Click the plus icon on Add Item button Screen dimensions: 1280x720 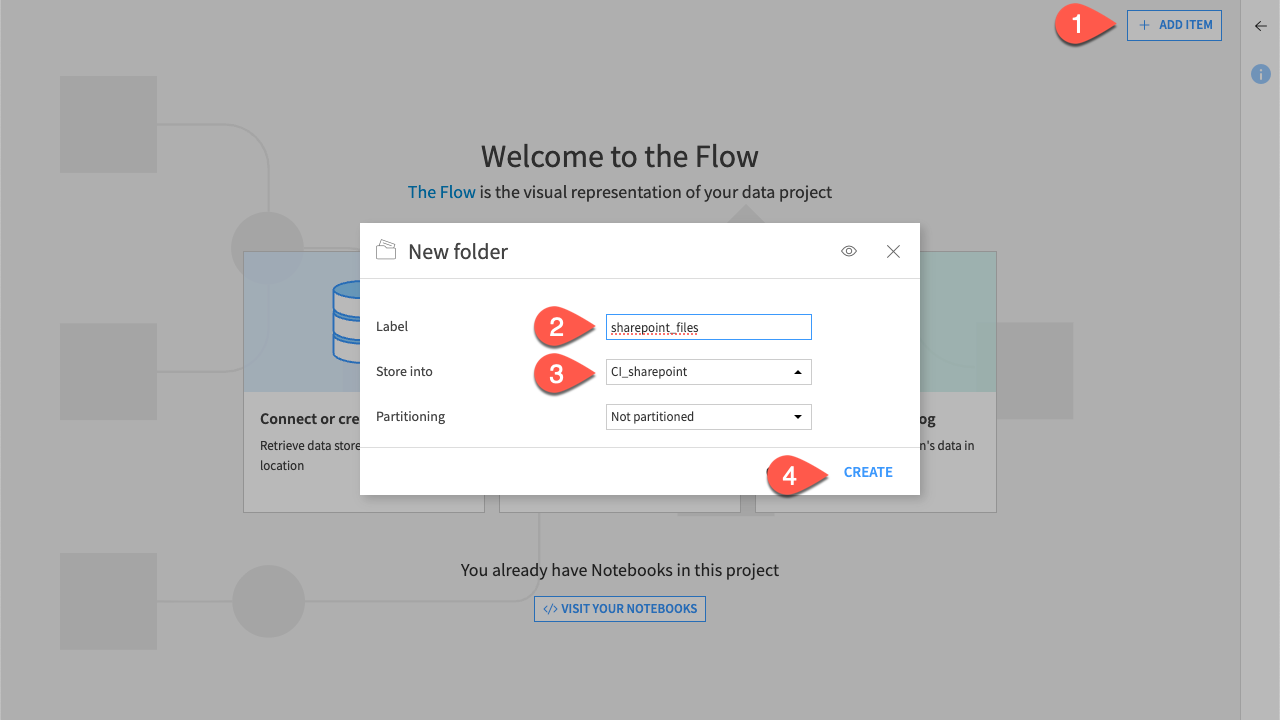(x=1142, y=25)
